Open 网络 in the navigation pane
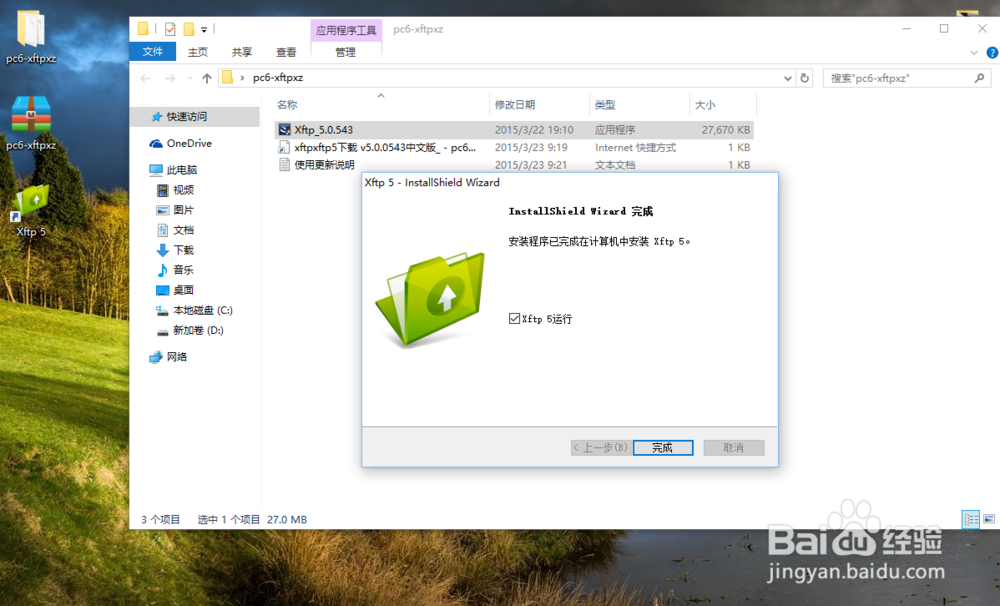The width and height of the screenshot is (1000, 606). [168, 357]
